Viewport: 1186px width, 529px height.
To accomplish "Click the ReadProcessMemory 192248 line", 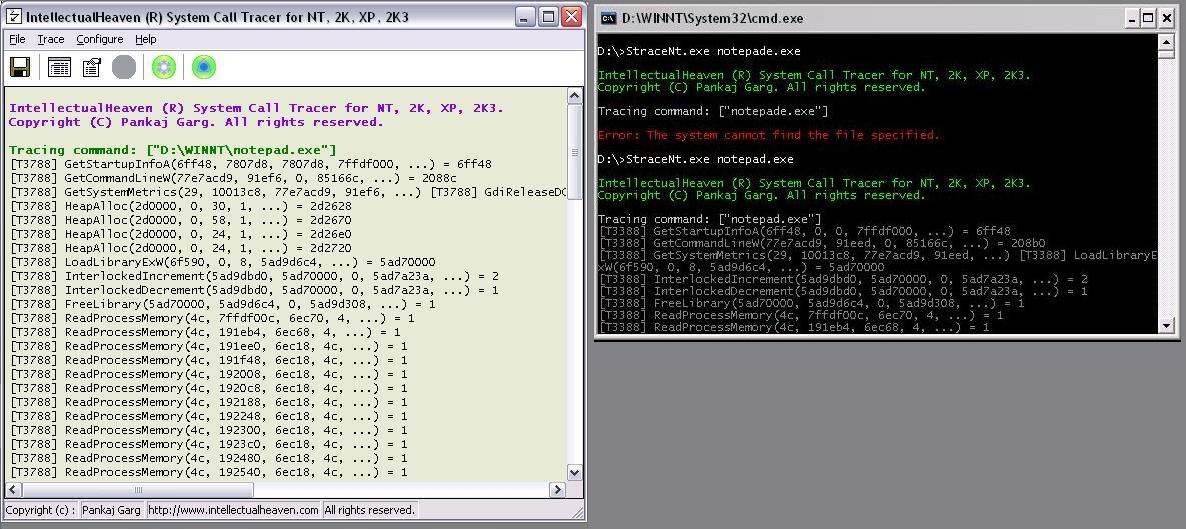I will (x=208, y=415).
